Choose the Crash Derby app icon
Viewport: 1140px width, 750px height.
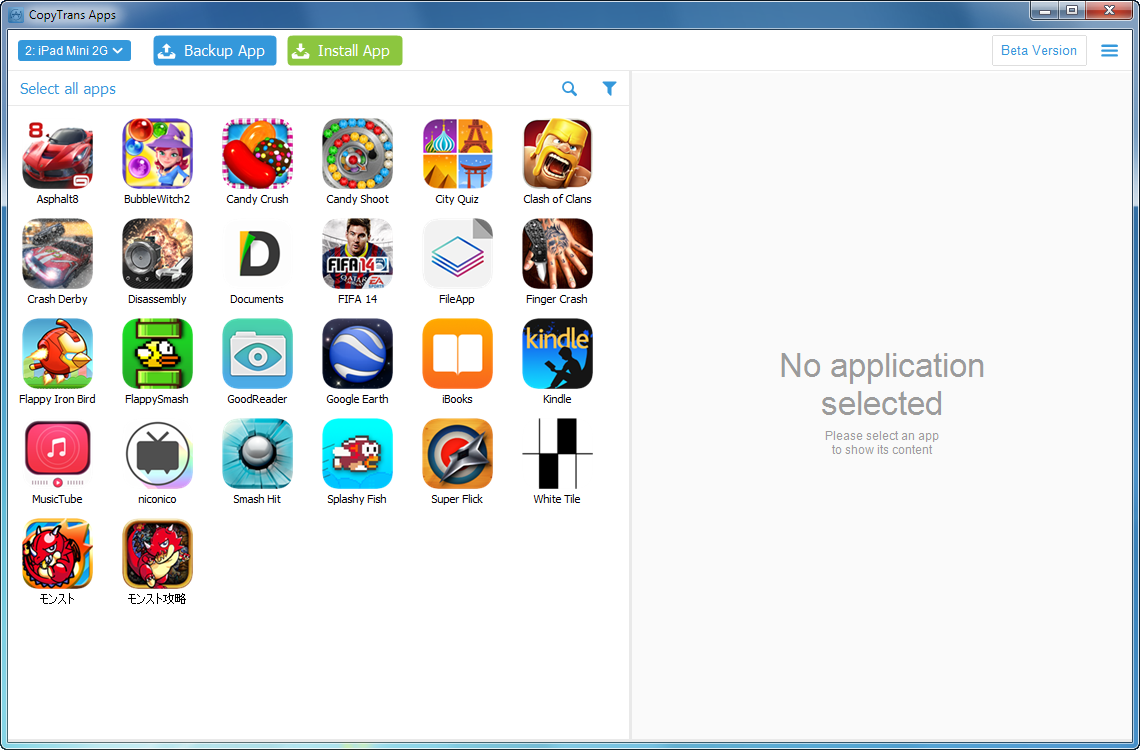click(x=57, y=254)
